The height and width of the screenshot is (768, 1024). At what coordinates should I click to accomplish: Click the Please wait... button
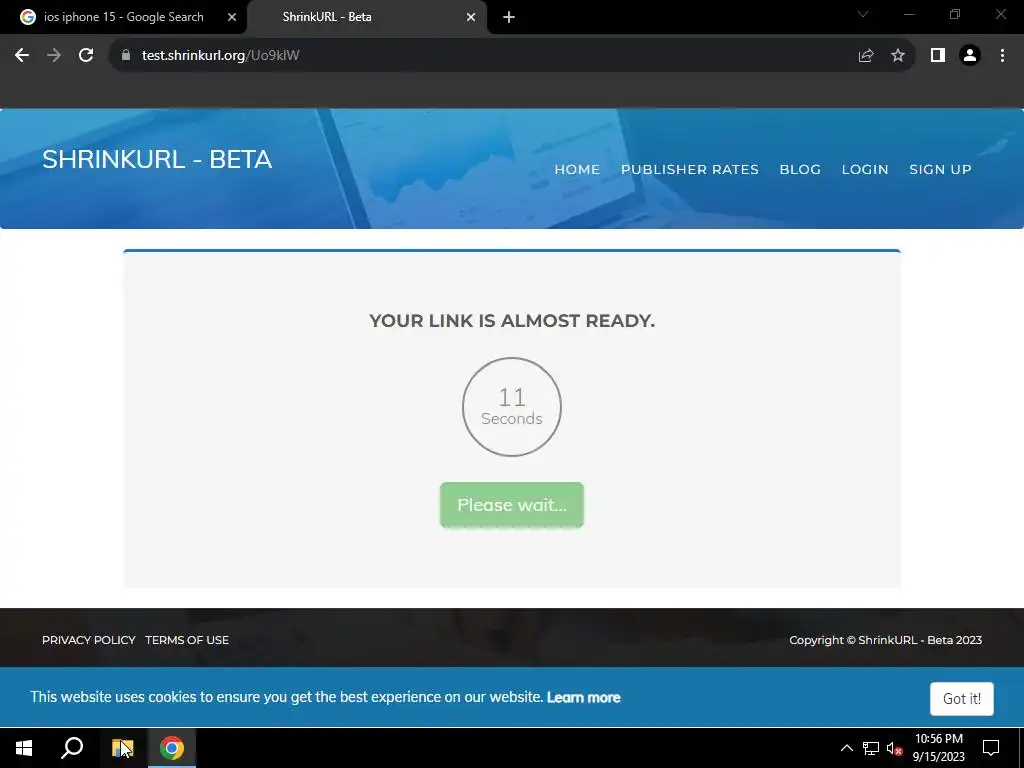coord(512,505)
